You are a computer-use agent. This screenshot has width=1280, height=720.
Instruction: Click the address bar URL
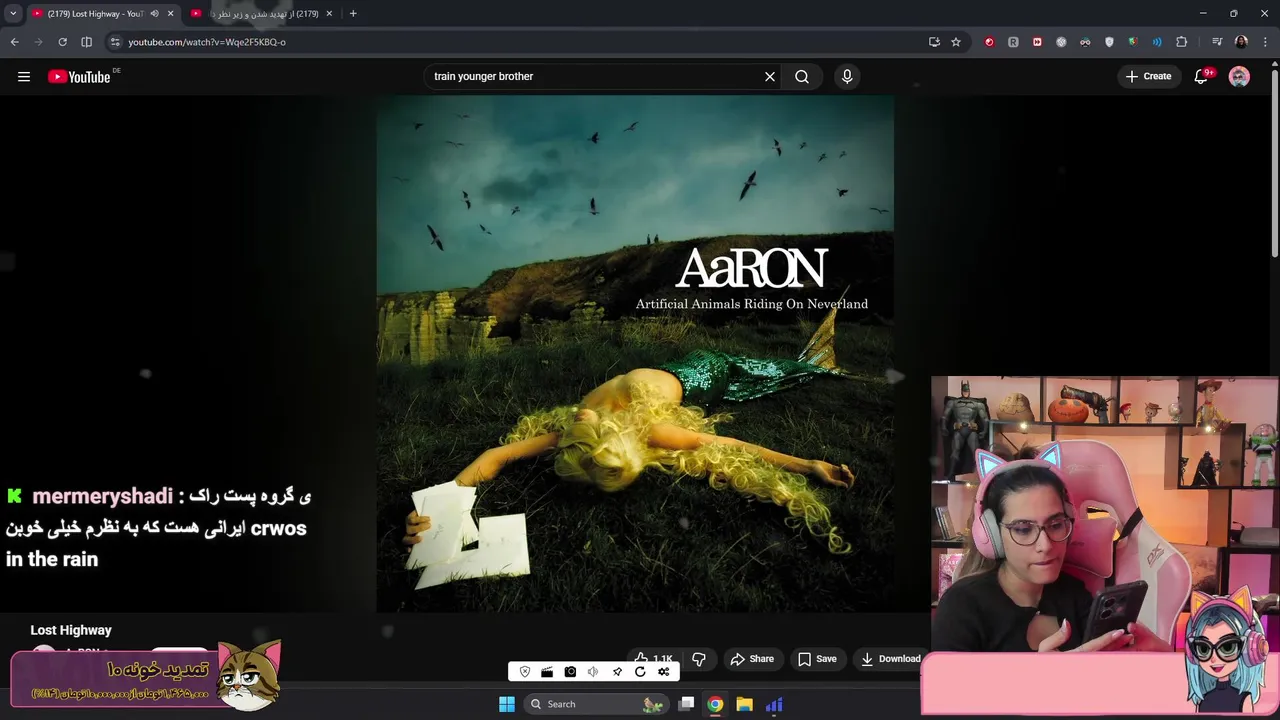point(207,42)
